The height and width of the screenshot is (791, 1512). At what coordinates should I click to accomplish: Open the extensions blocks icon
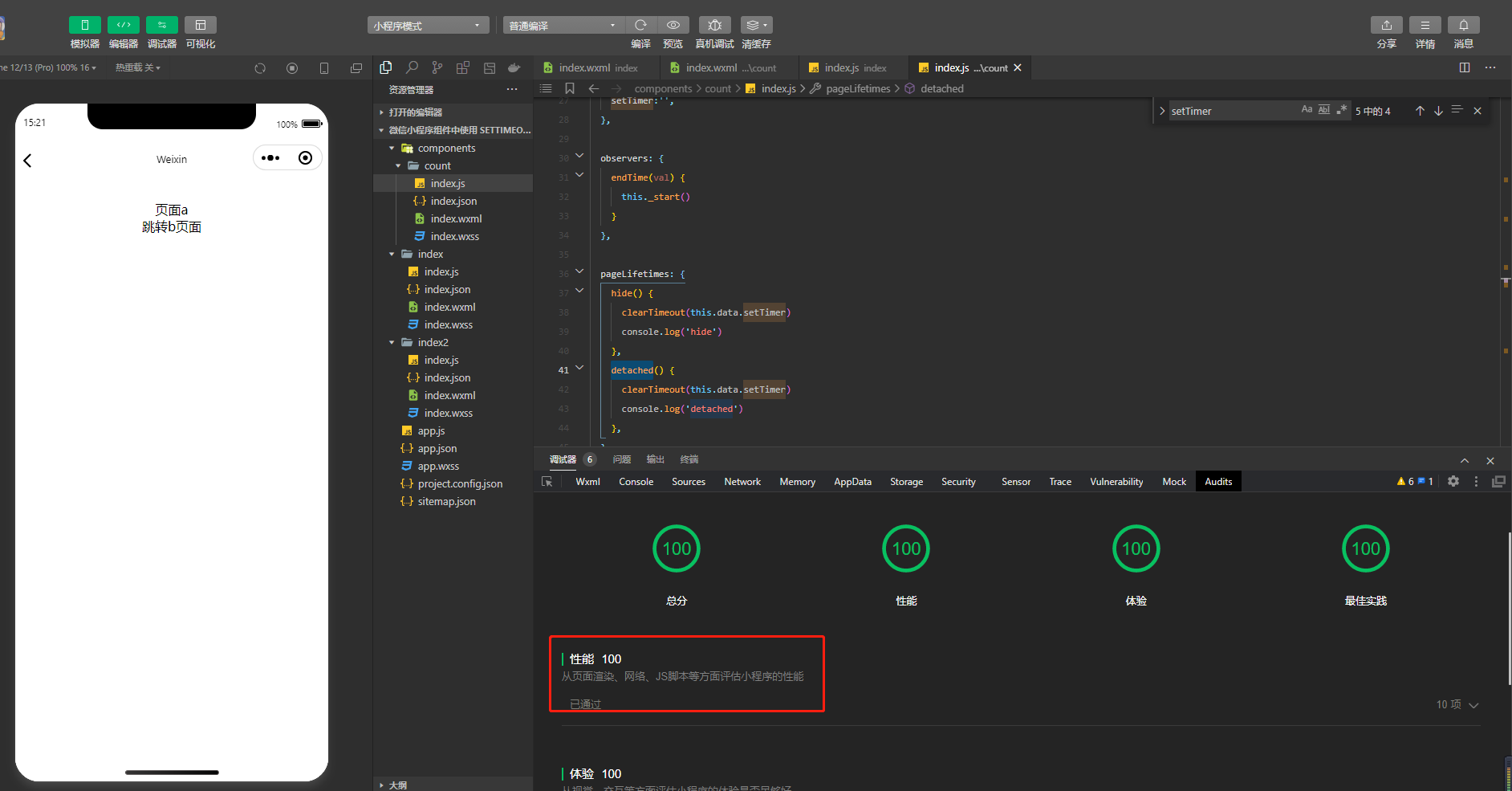click(x=463, y=68)
